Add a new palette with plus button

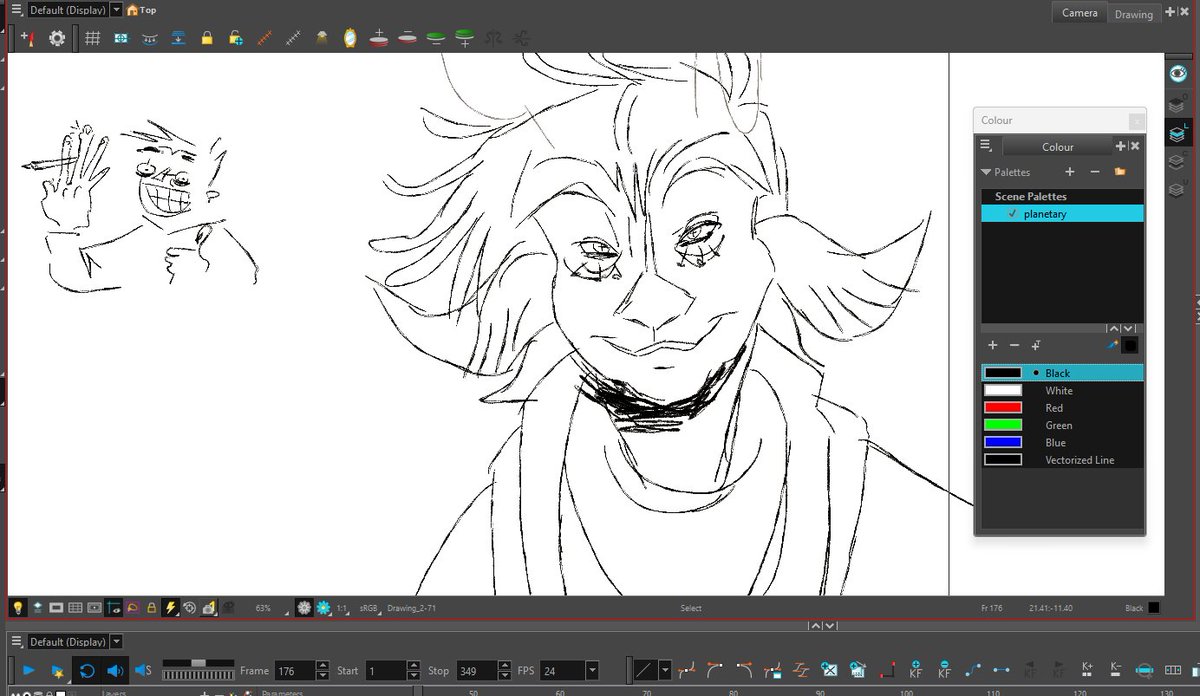[1069, 172]
